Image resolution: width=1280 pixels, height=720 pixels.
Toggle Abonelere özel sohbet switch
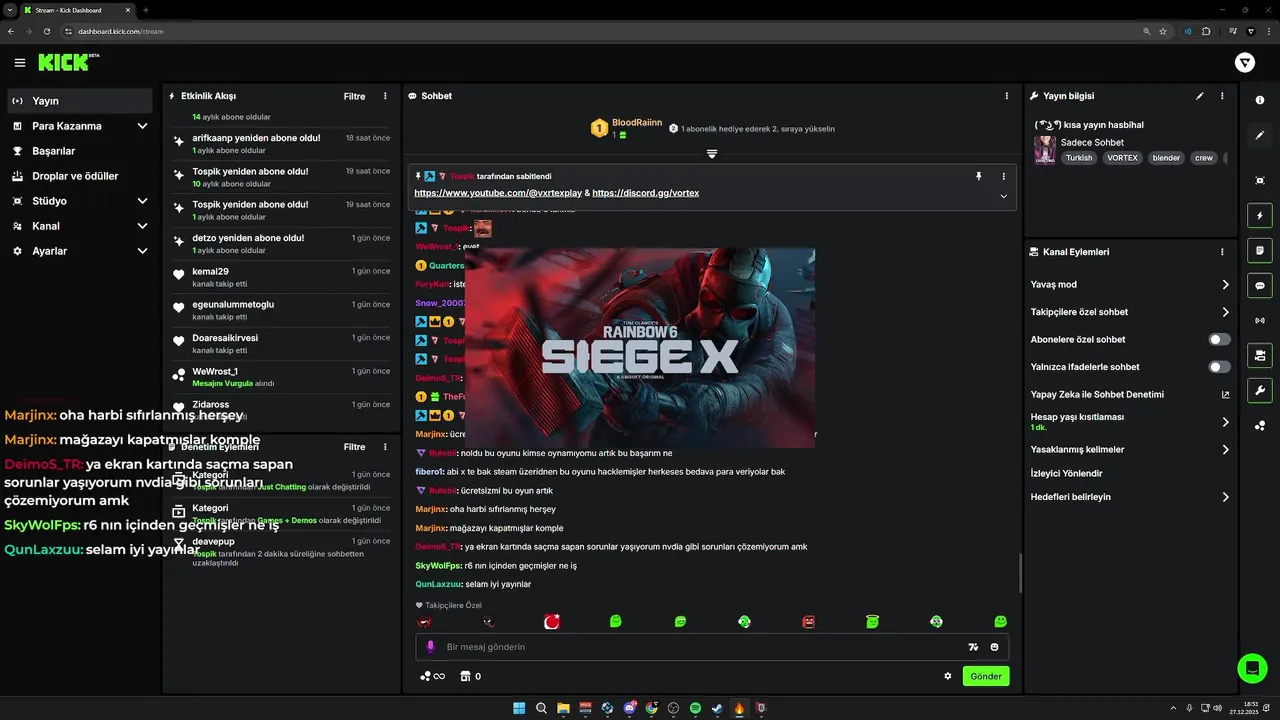tap(1220, 340)
